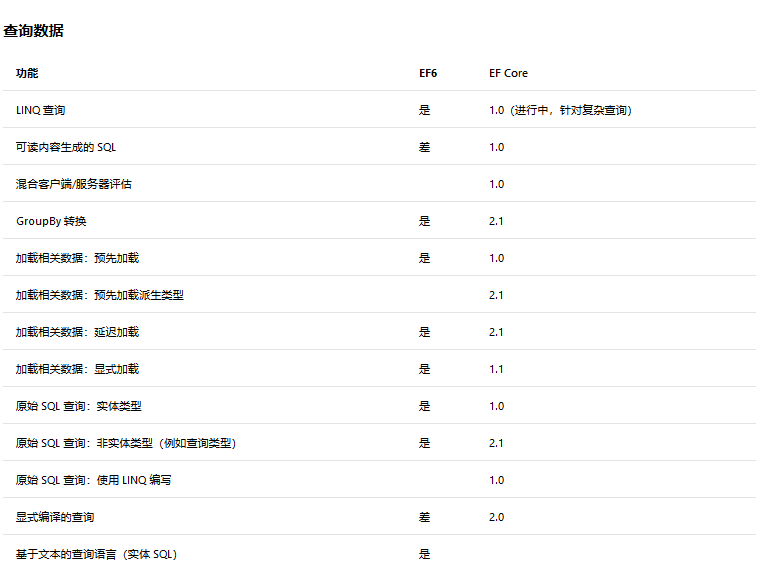Click the LINQ 查询 feature cell
Viewport: 766px width, 574px height.
[x=41, y=110]
